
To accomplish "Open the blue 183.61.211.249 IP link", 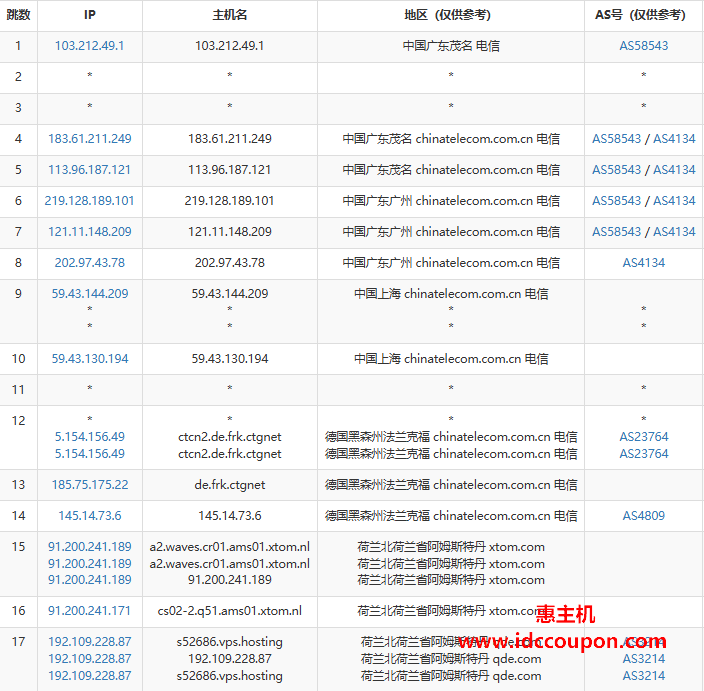I will tap(89, 139).
